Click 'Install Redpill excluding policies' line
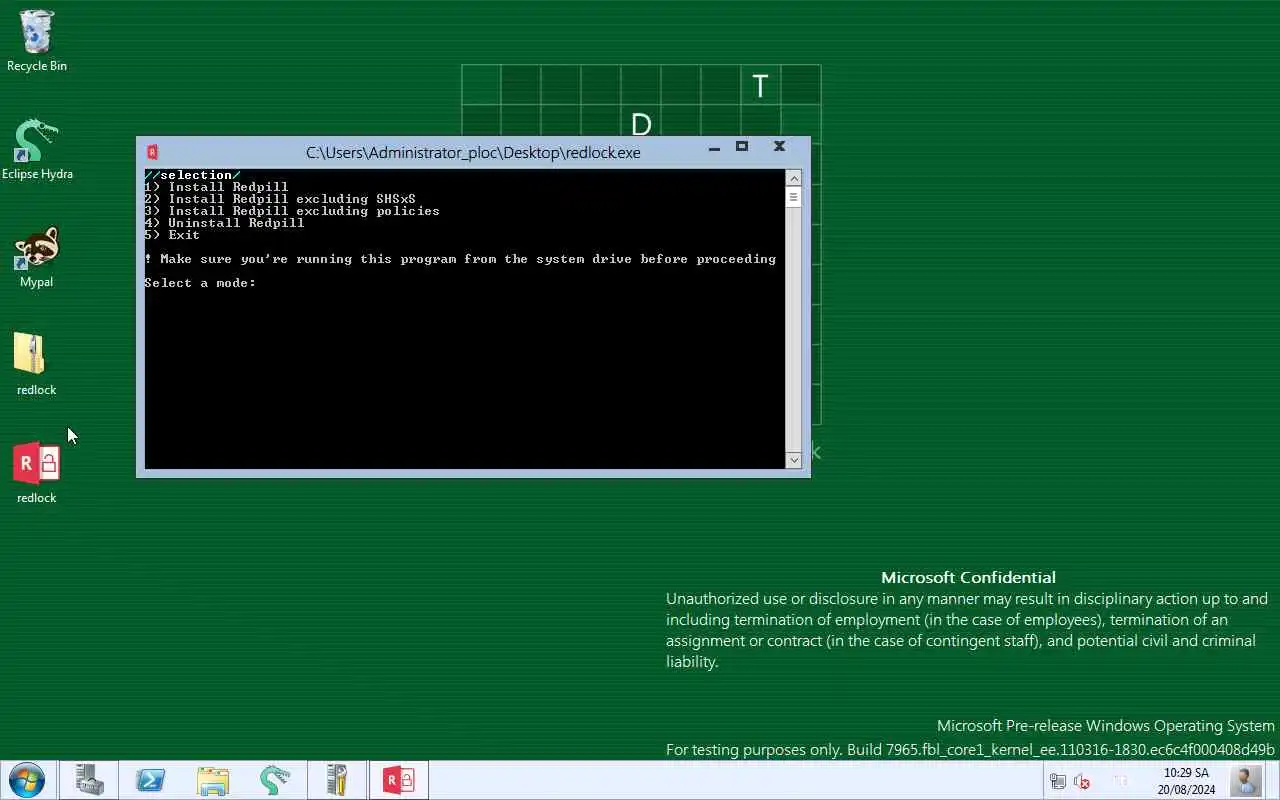 (x=292, y=211)
